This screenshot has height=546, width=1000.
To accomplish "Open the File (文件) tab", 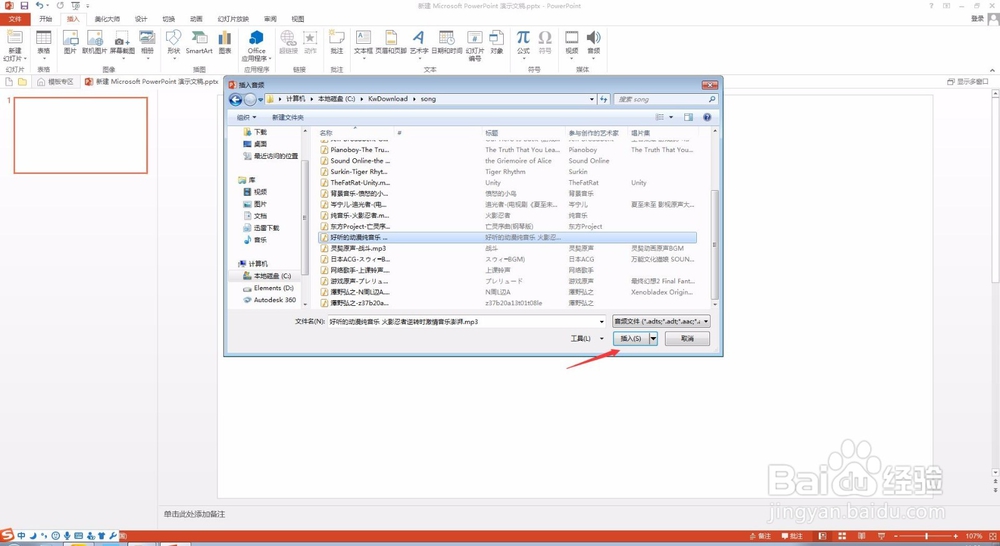I will pyautogui.click(x=15, y=19).
